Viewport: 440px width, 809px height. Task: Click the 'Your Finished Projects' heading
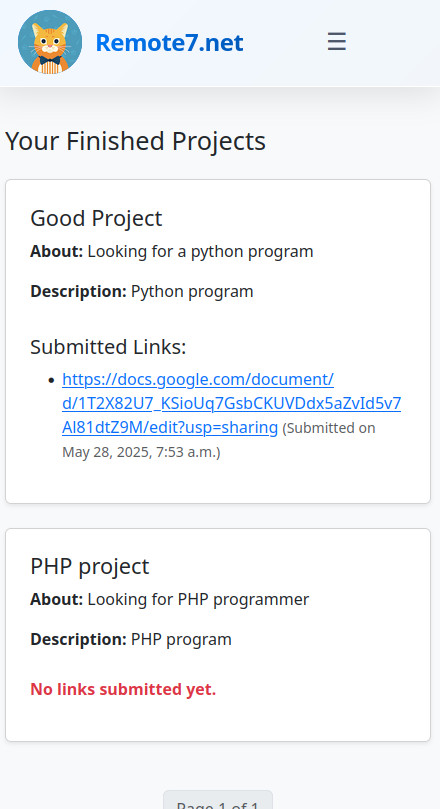(135, 141)
